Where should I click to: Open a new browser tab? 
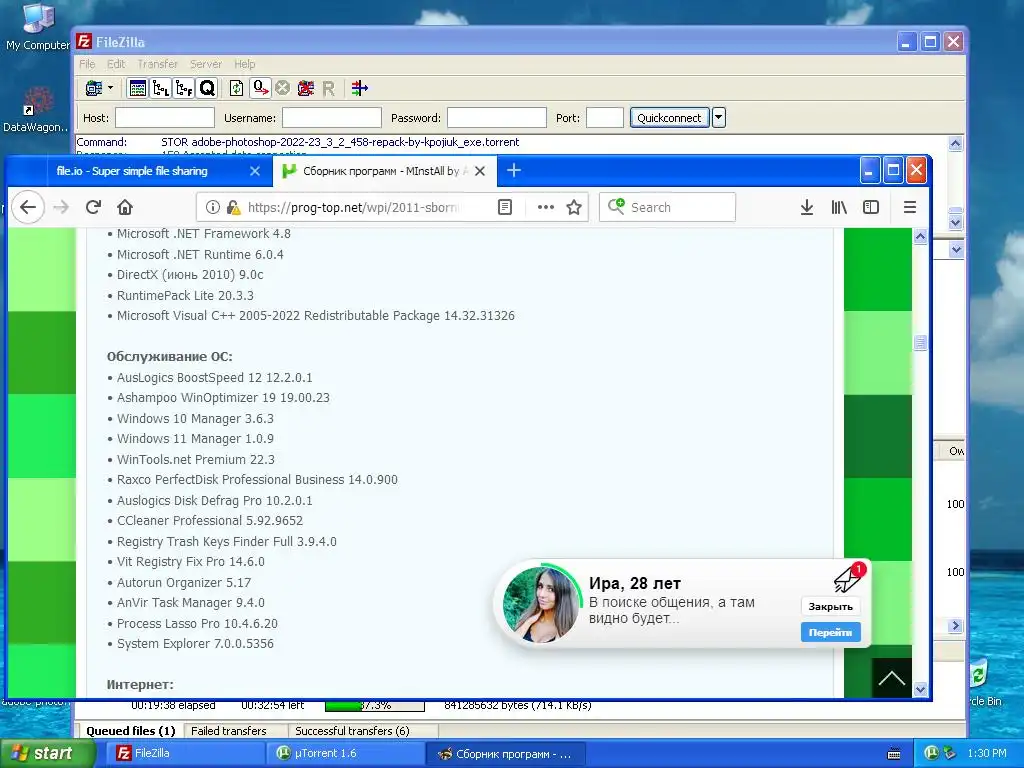tap(514, 170)
